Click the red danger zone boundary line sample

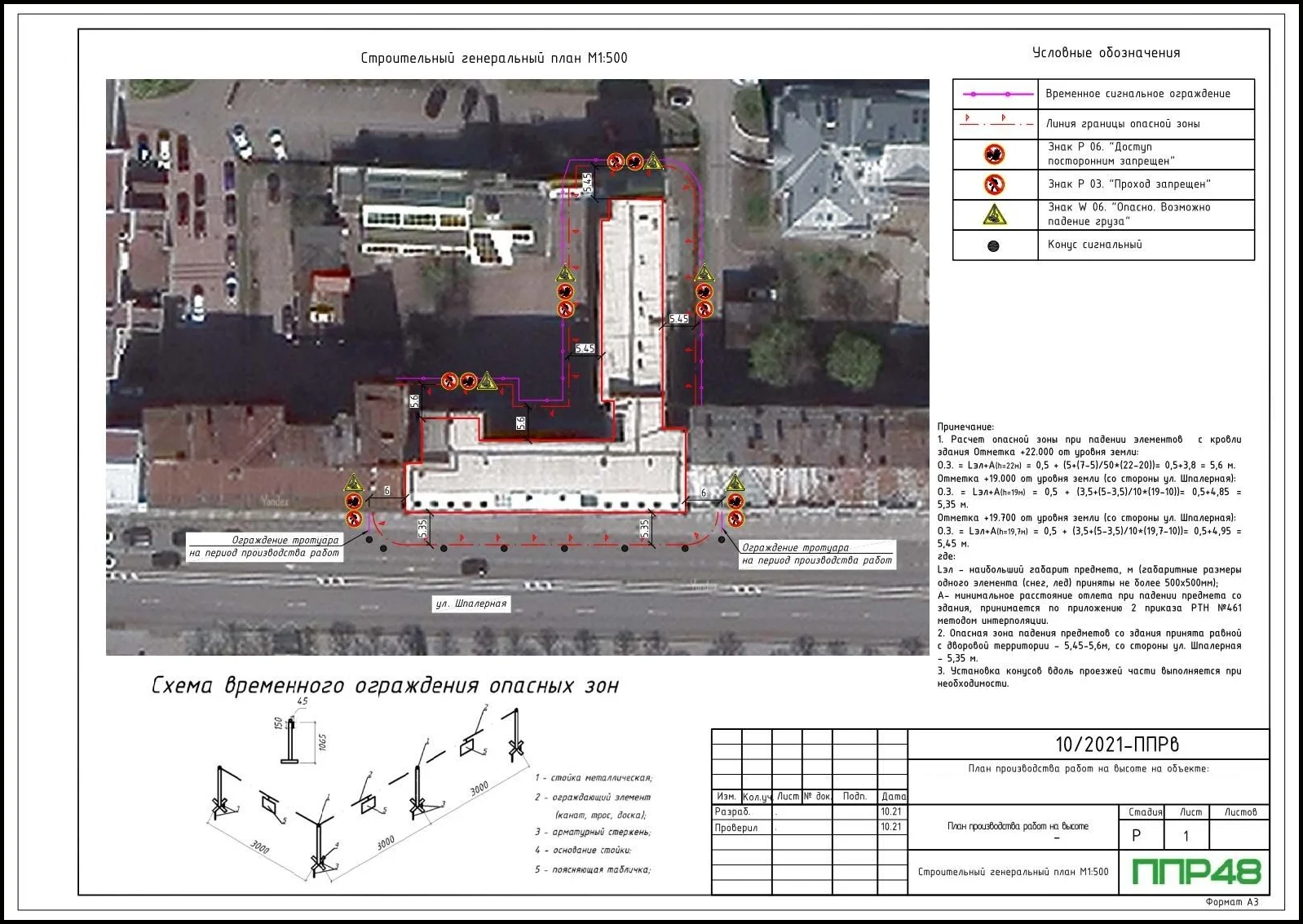coord(994,123)
